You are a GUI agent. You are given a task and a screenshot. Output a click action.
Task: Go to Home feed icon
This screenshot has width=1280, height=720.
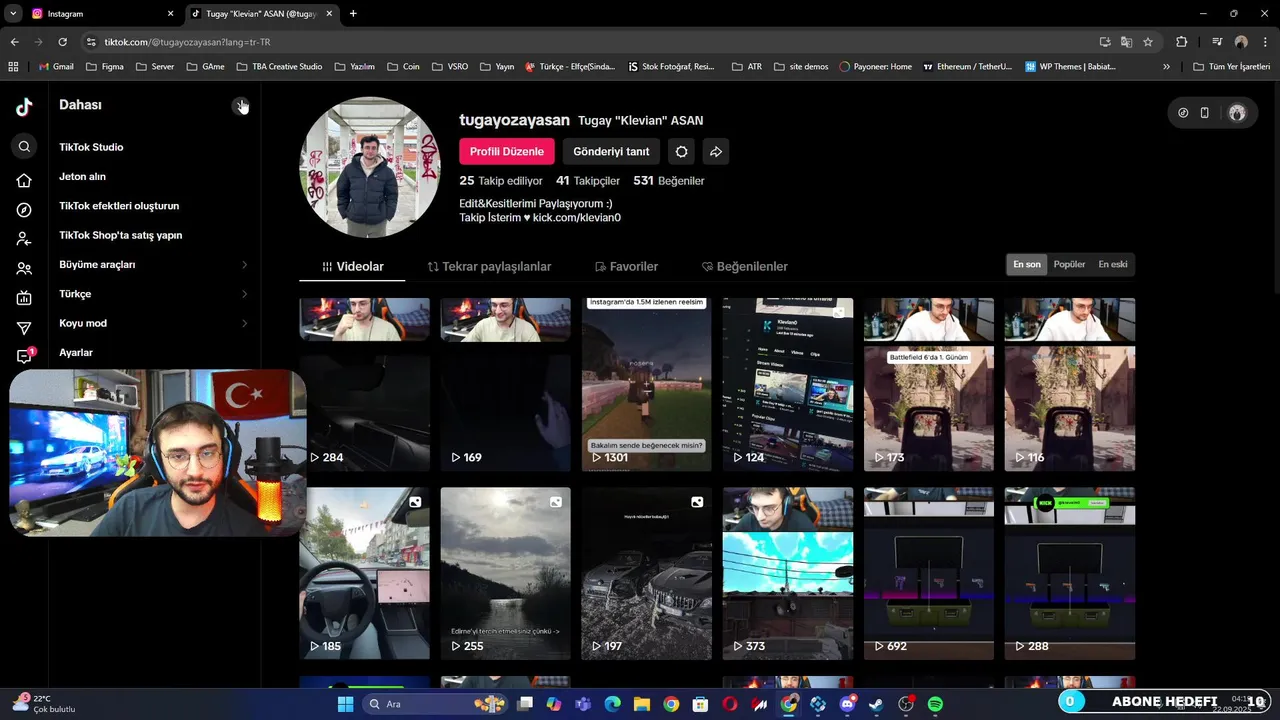(24, 181)
